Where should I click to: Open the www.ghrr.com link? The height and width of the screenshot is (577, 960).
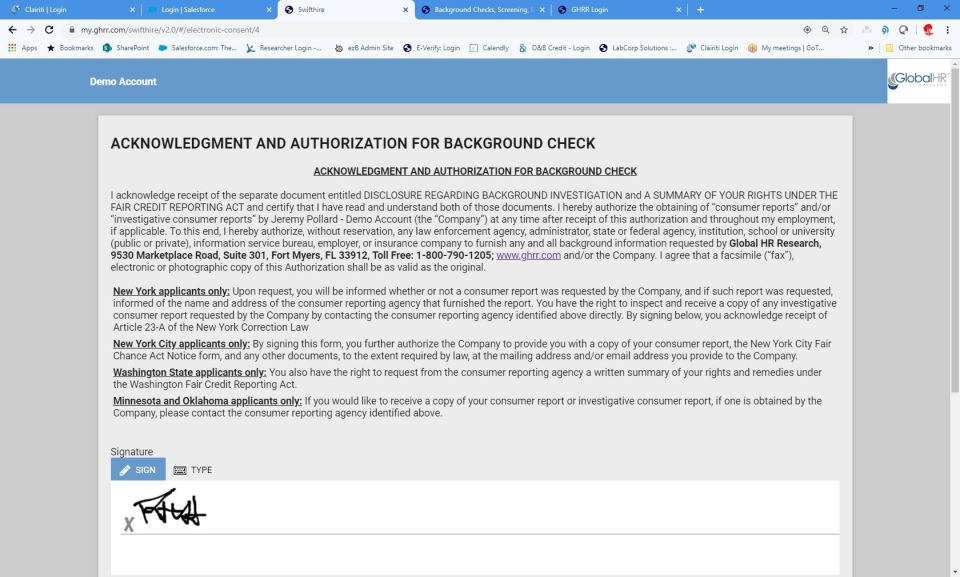pyautogui.click(x=528, y=255)
